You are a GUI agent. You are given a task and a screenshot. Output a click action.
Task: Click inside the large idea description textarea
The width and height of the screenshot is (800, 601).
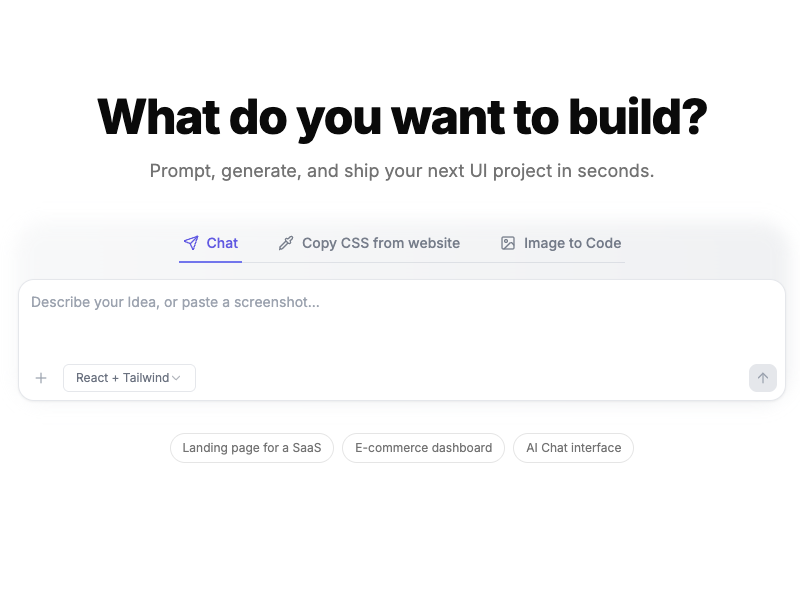[x=400, y=320]
